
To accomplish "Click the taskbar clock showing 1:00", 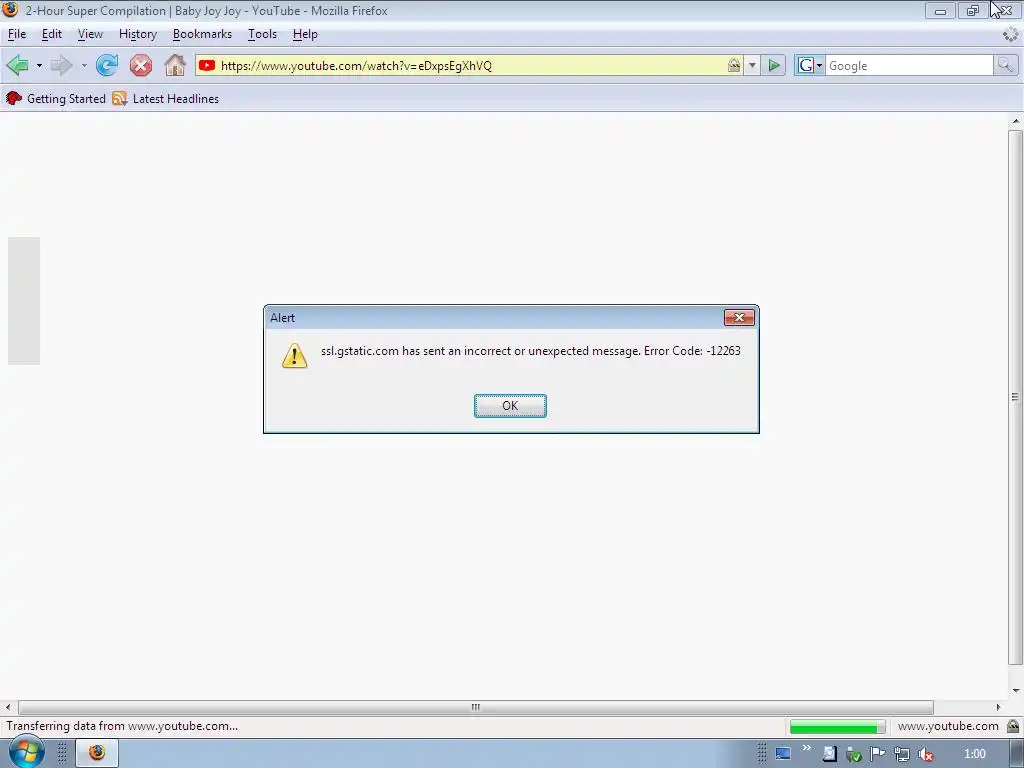I will [x=974, y=754].
